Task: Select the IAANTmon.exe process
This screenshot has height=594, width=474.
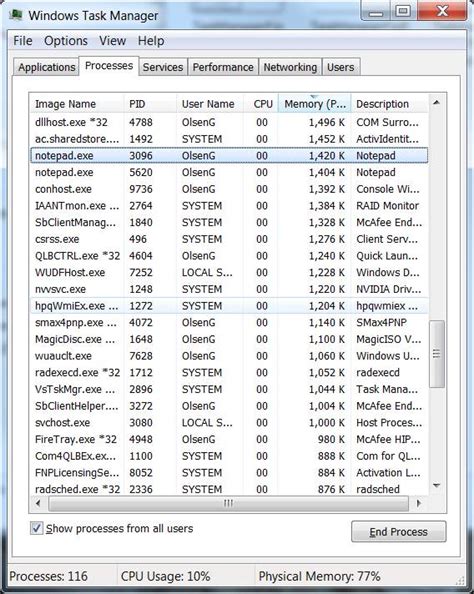Action: (229, 206)
